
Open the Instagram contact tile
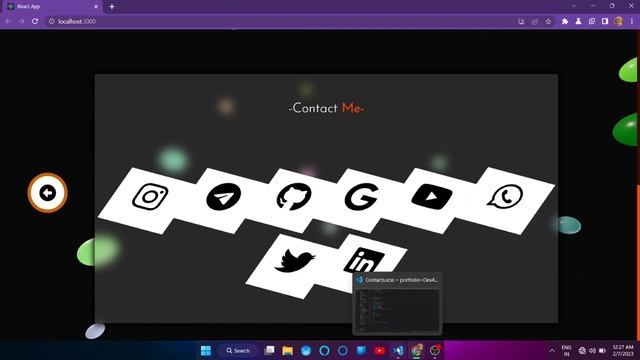tap(150, 197)
